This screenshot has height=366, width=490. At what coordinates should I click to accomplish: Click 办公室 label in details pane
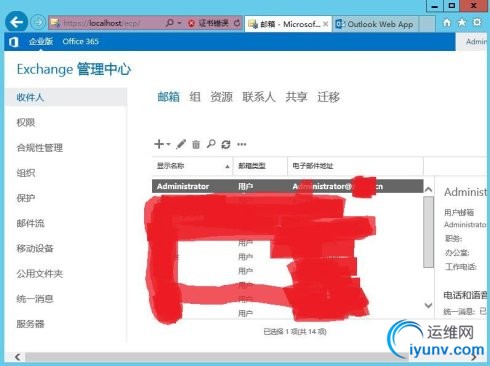457,253
